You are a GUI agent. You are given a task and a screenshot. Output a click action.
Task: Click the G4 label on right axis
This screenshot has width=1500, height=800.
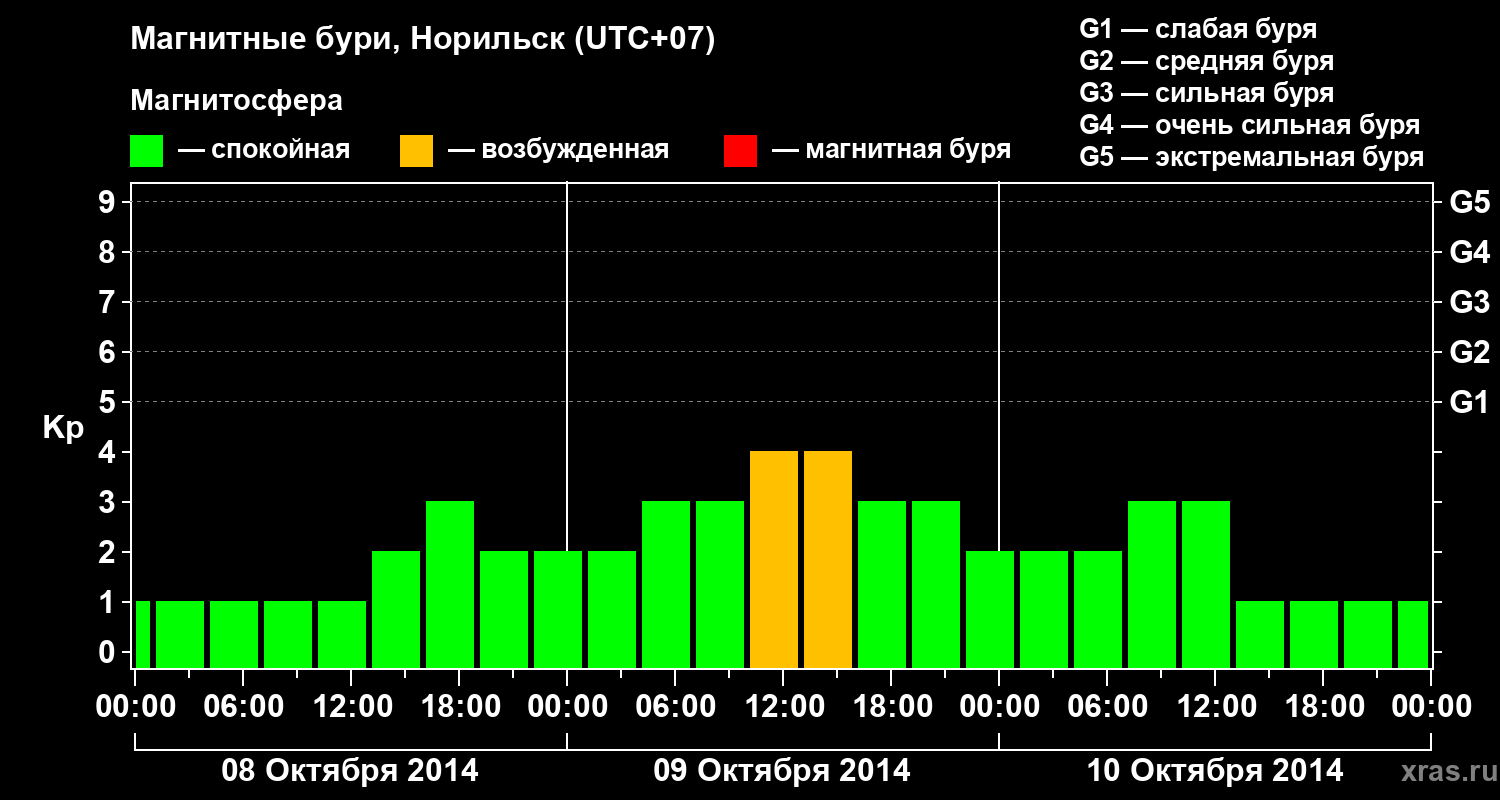click(1469, 252)
